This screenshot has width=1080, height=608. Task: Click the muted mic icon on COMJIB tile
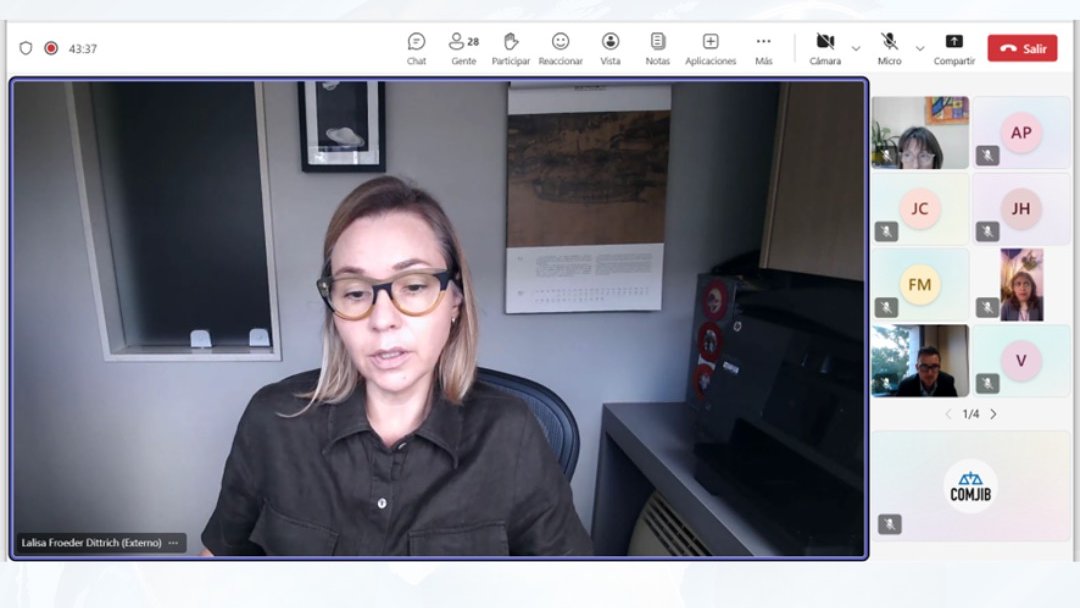[x=889, y=525]
